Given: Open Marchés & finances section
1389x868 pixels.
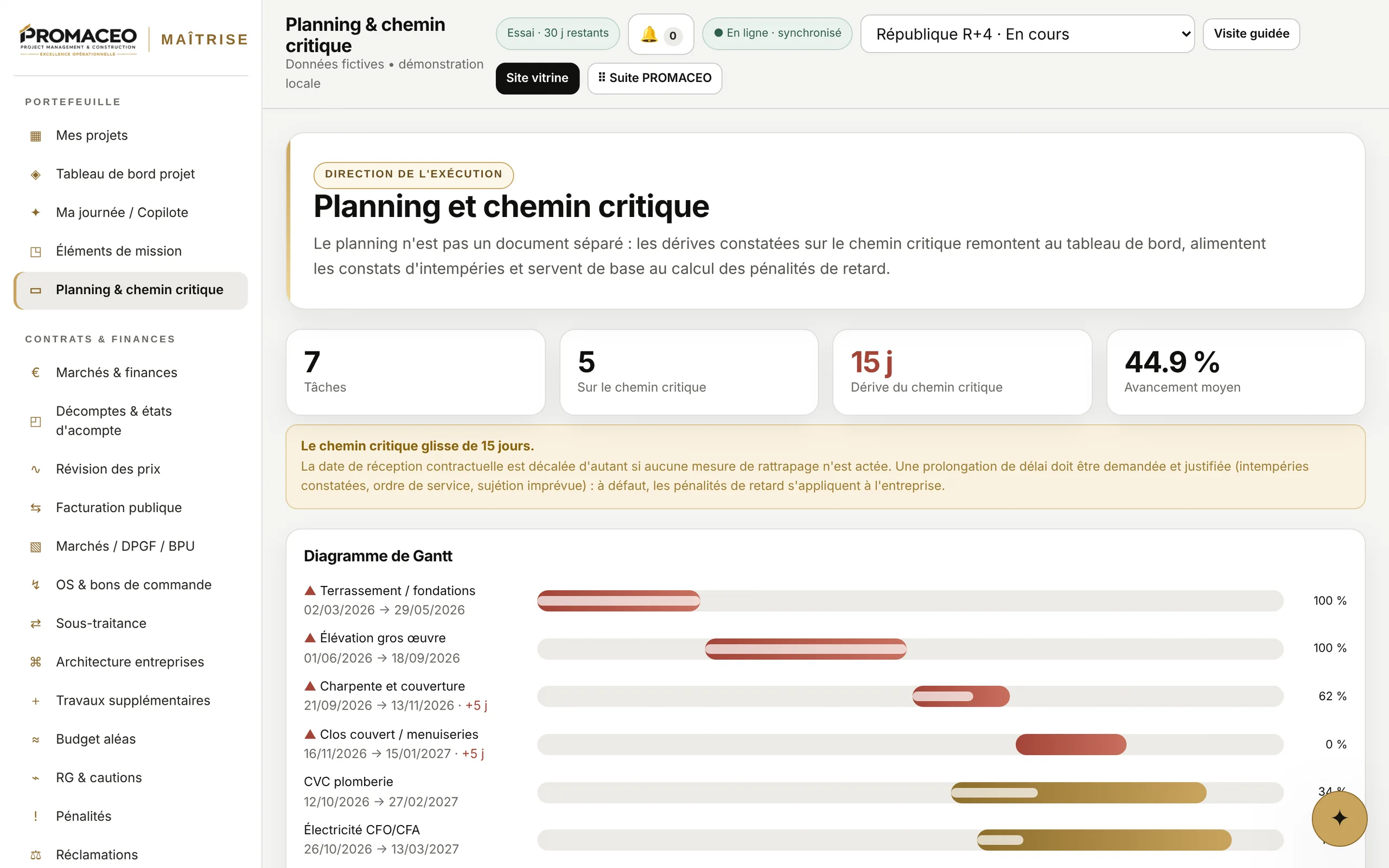Looking at the screenshot, I should [x=131, y=373].
